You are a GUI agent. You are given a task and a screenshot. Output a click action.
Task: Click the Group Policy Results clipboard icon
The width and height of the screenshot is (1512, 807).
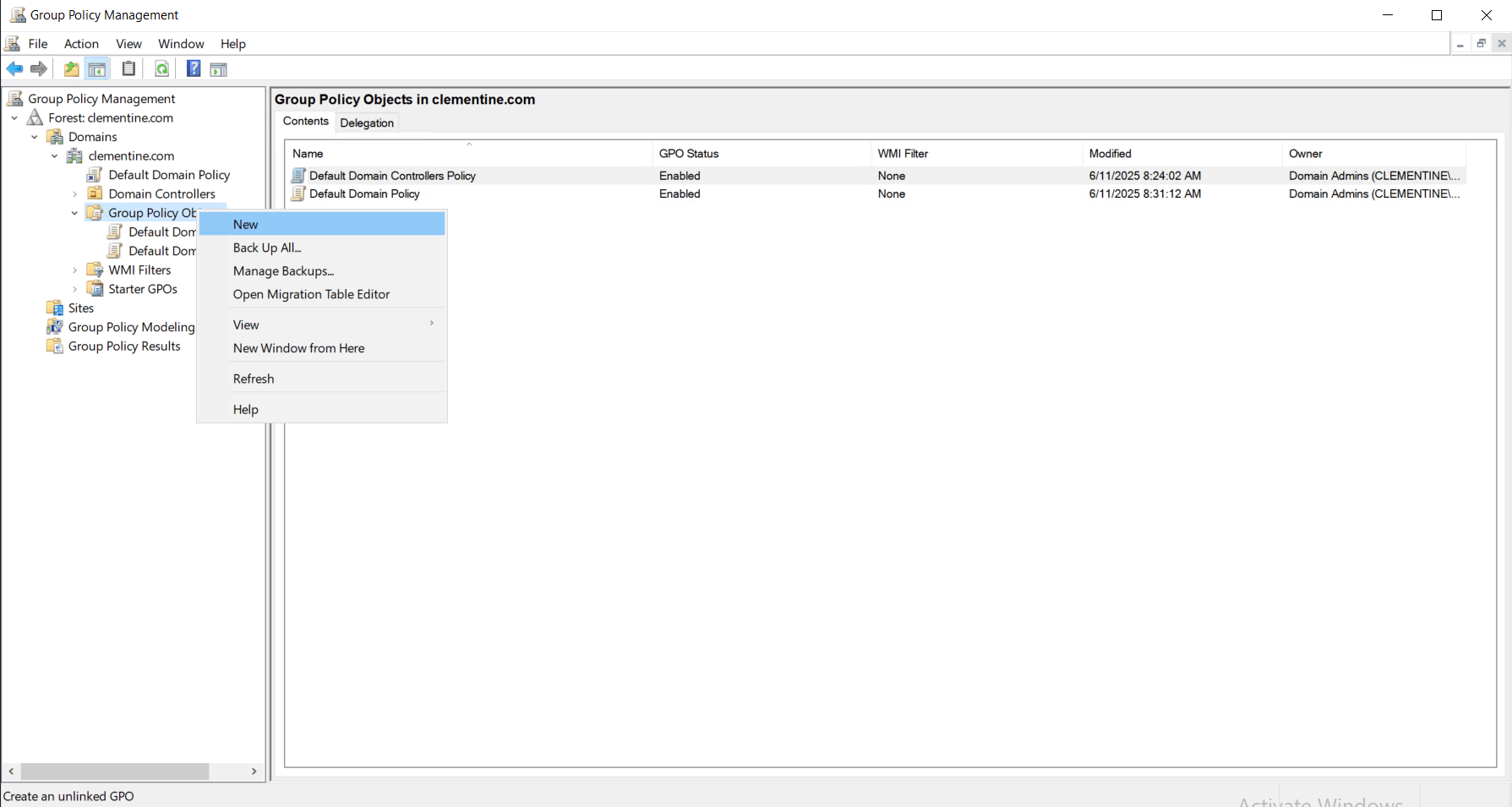tap(54, 346)
